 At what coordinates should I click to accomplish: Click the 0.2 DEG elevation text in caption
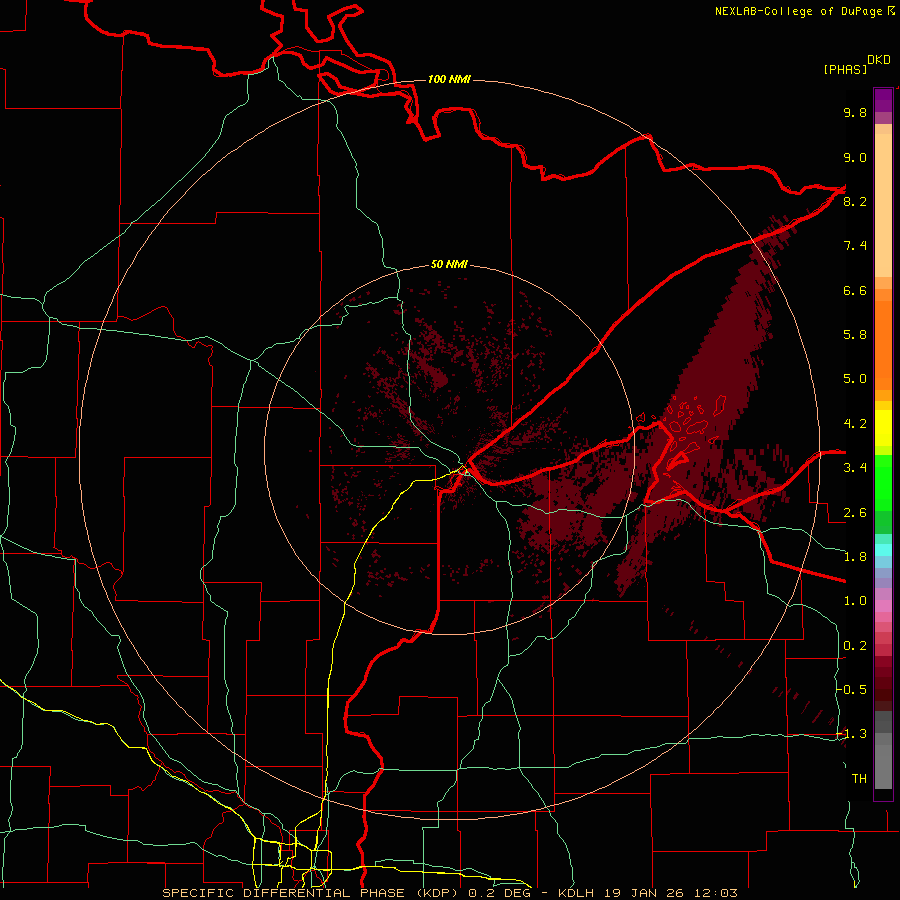point(500,893)
